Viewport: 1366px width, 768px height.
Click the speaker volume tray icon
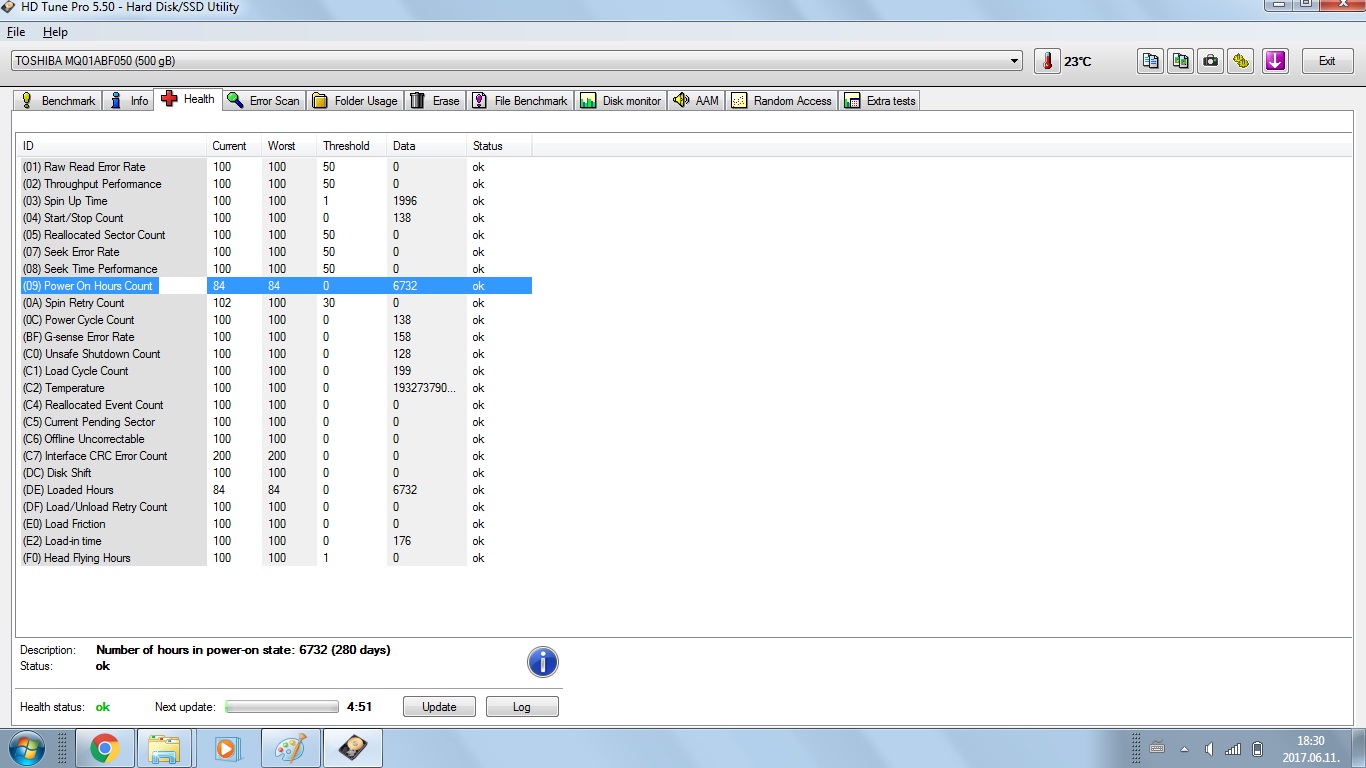coord(1209,748)
